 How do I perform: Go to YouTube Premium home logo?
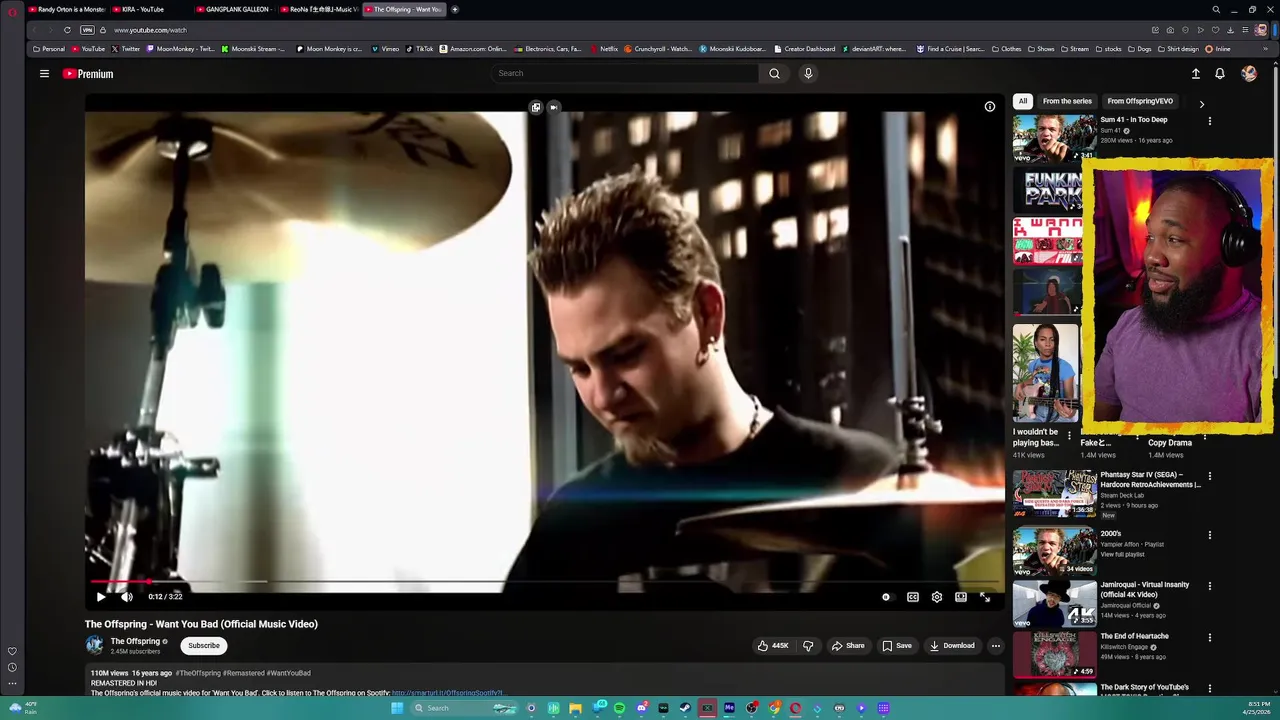[88, 74]
